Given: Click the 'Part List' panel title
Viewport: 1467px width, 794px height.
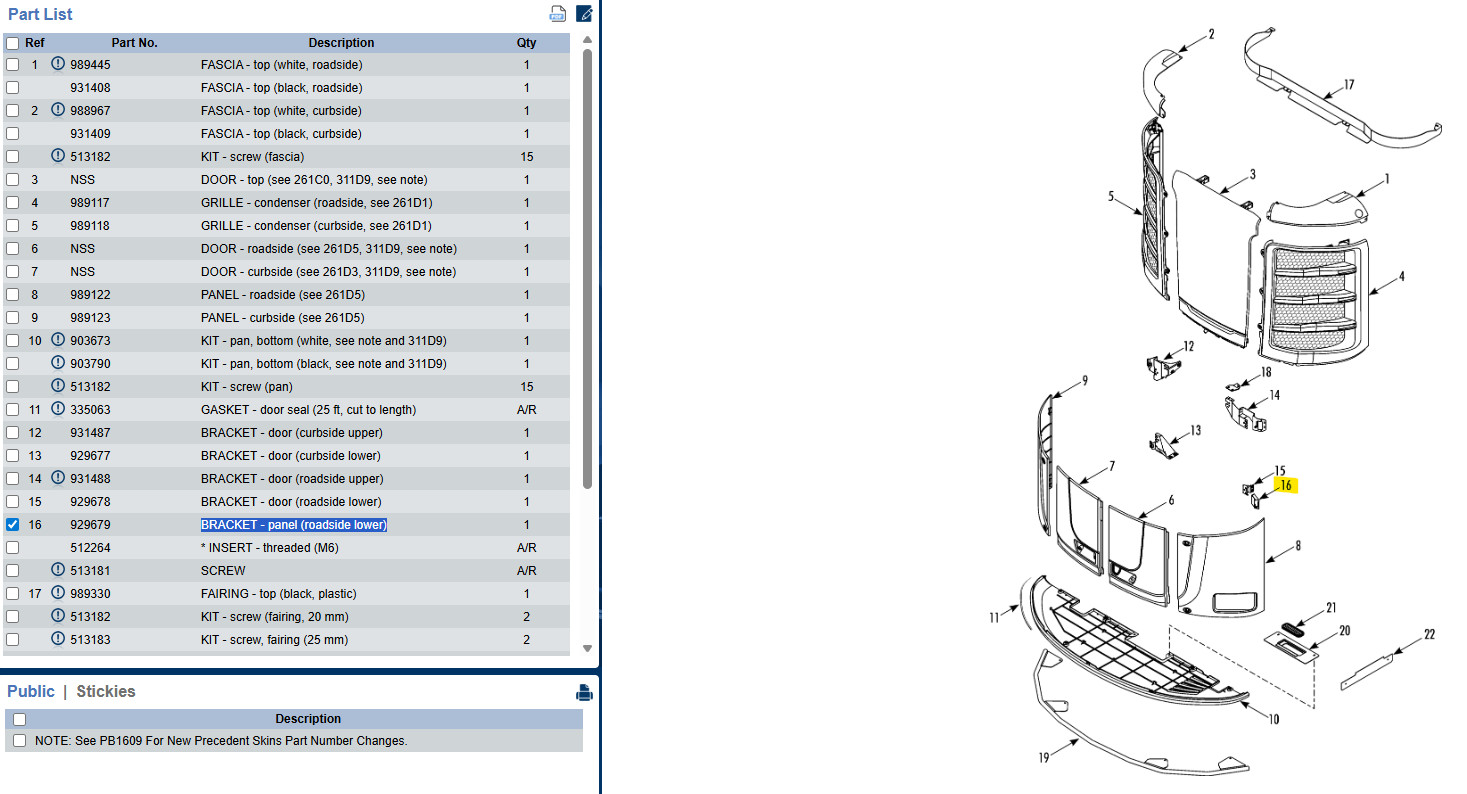Looking at the screenshot, I should tap(40, 14).
